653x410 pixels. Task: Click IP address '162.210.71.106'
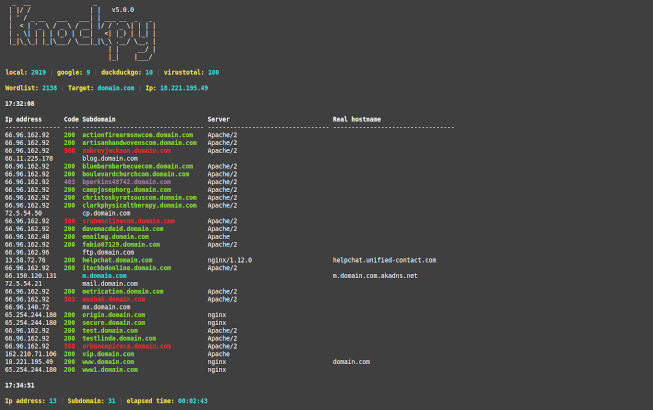pos(30,354)
